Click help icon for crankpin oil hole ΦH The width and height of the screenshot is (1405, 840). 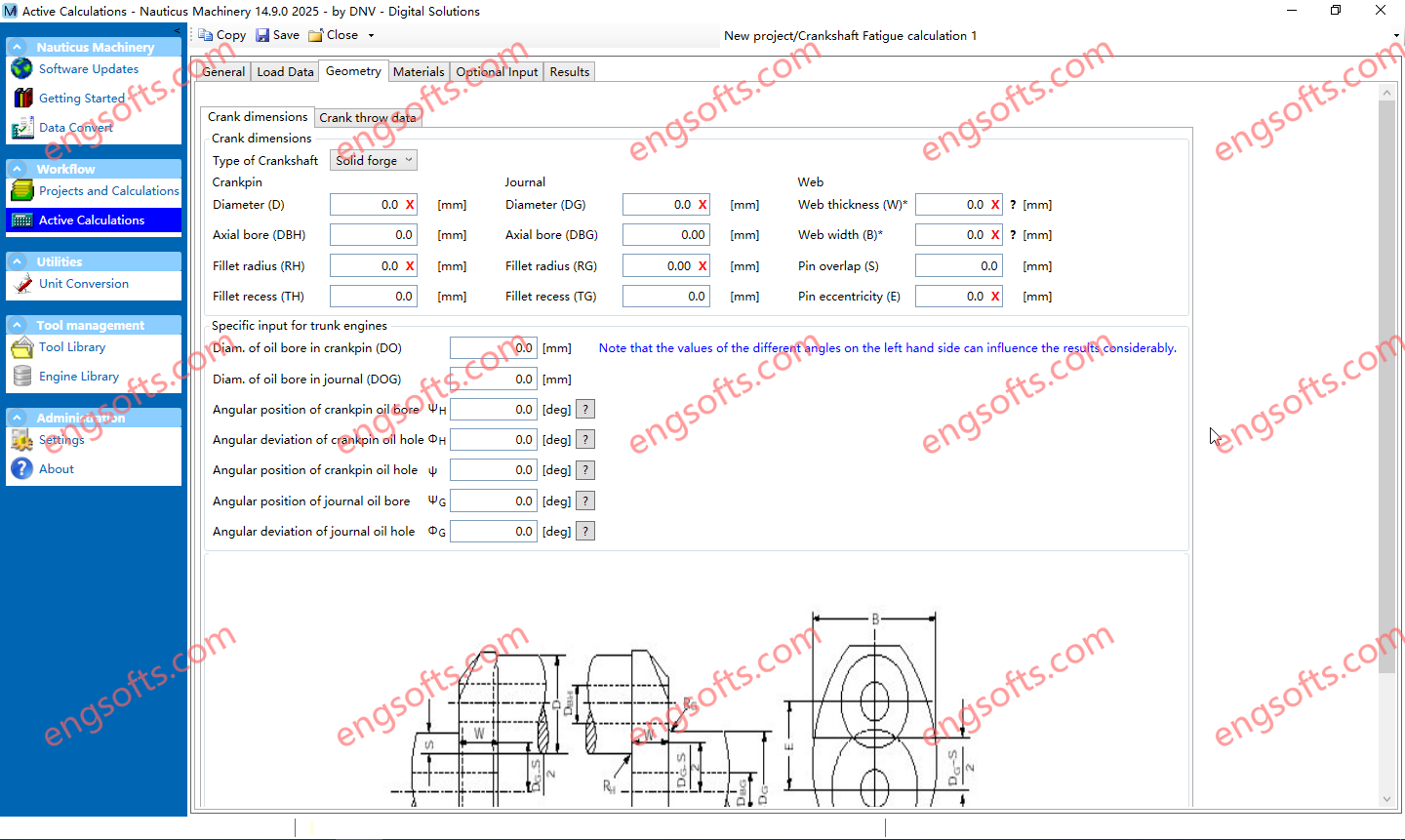tap(585, 440)
